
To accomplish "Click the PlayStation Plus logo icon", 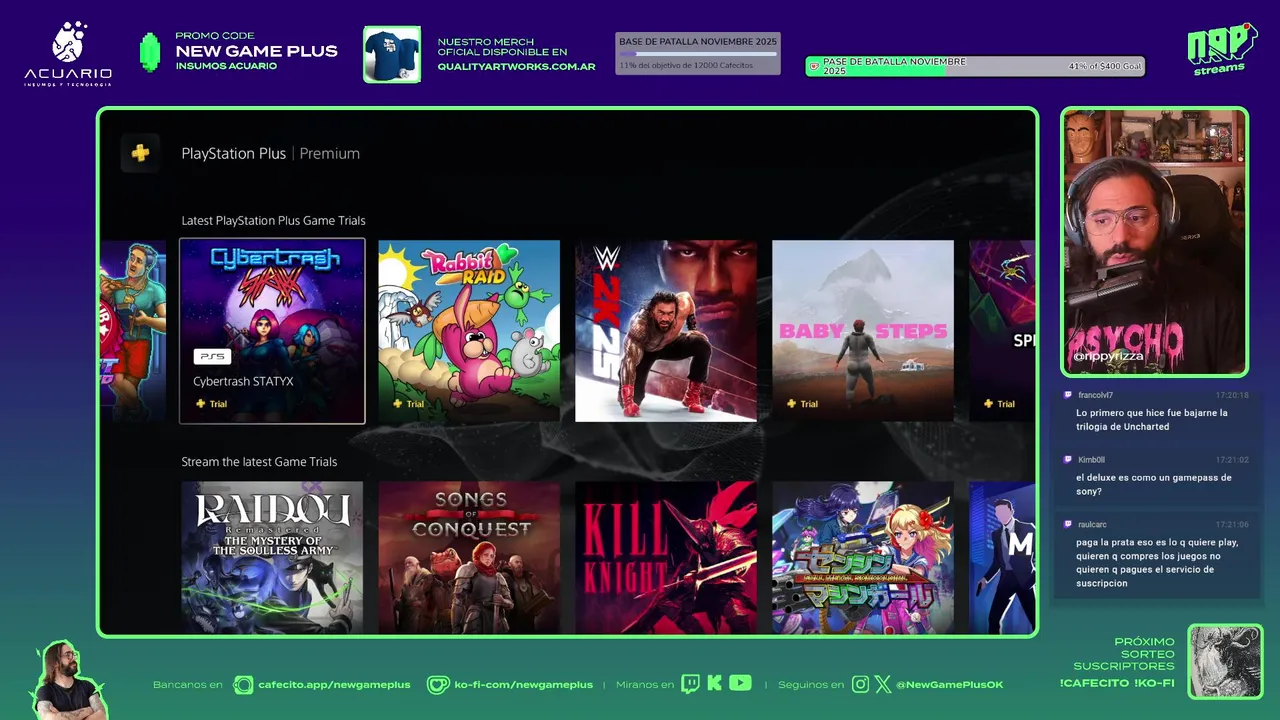I will coord(140,153).
